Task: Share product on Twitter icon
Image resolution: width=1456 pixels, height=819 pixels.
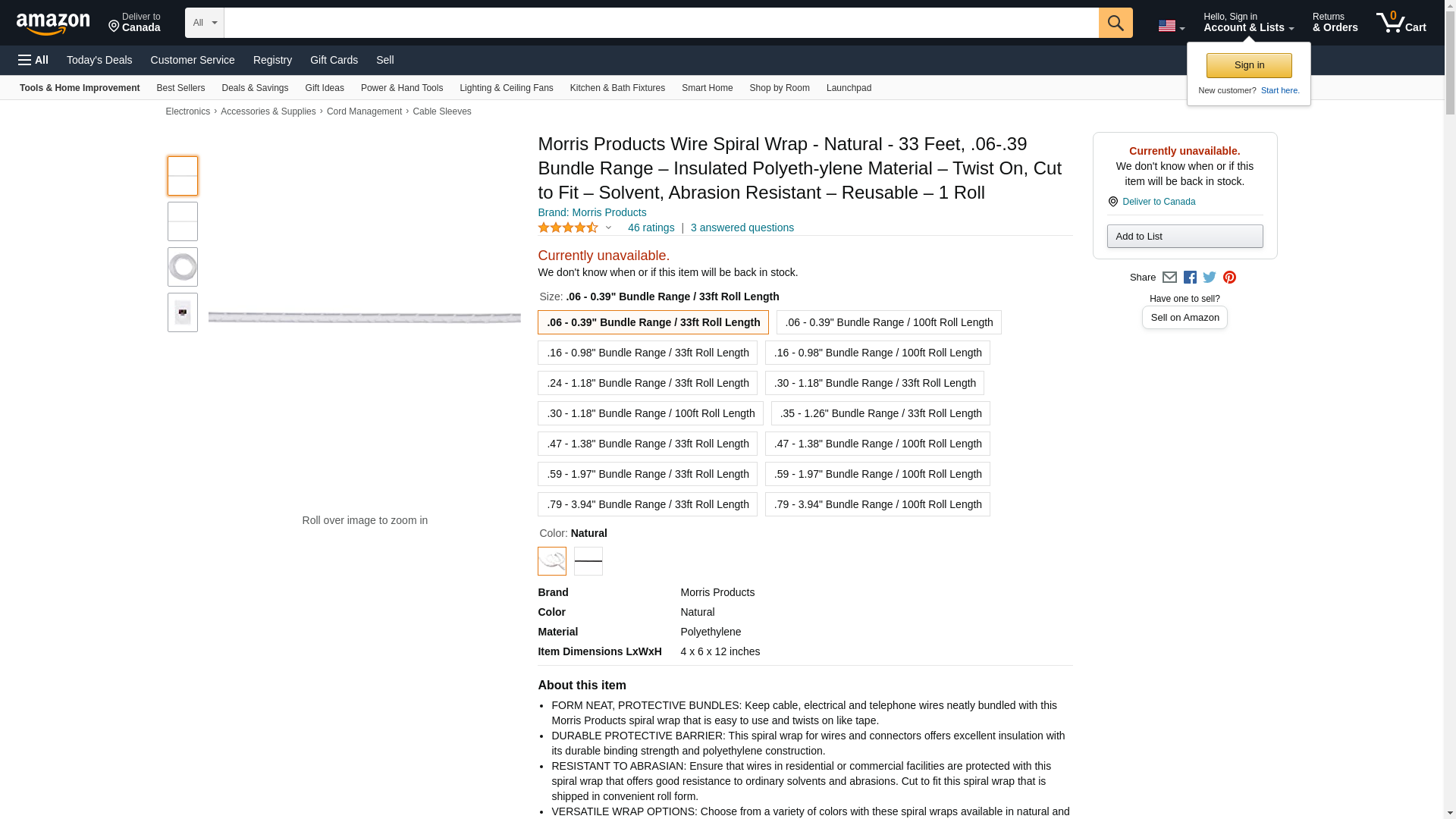Action: coord(1210,278)
